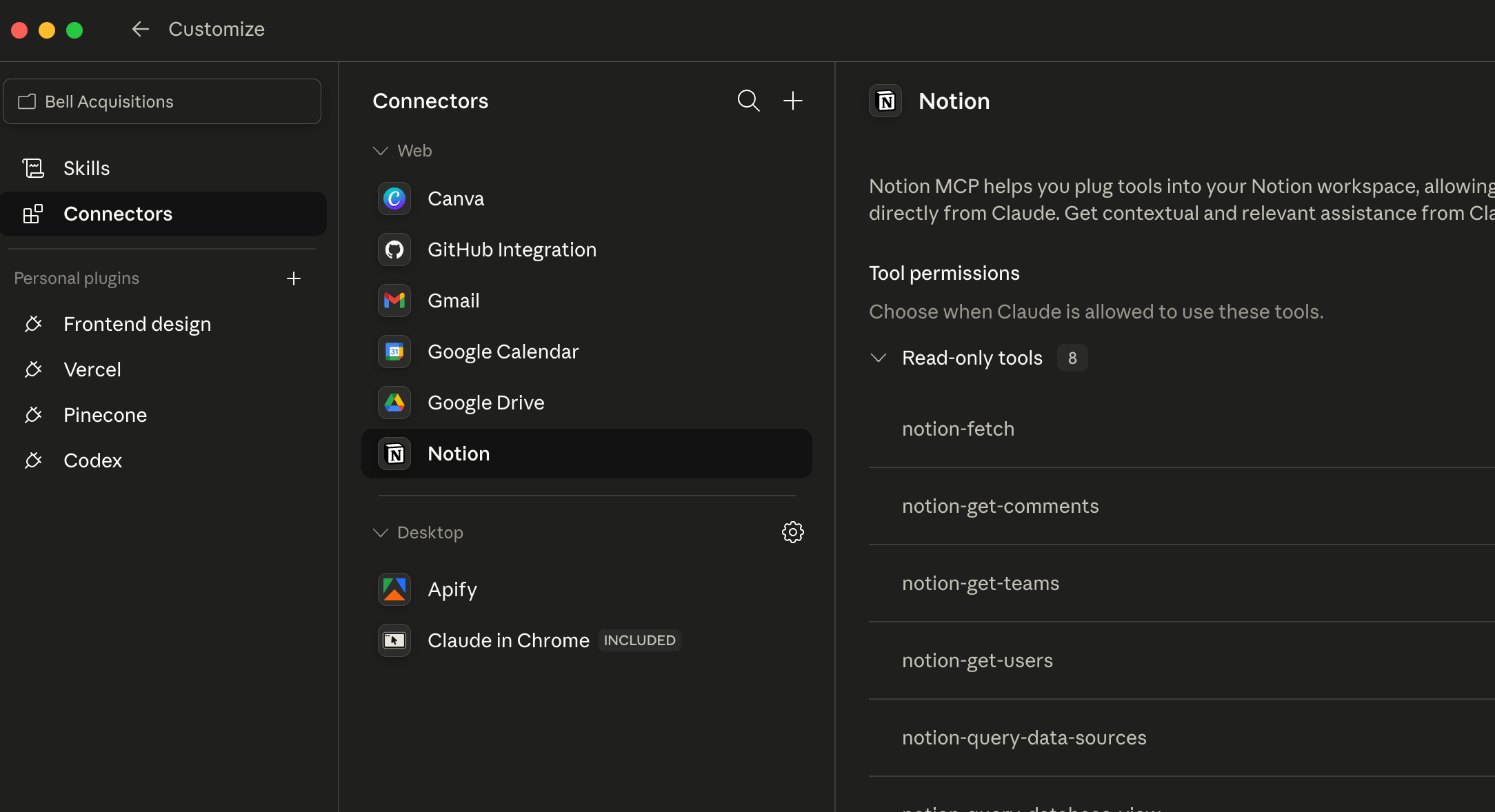Click the read-only tools count badge 8
The height and width of the screenshot is (812, 1495).
1072,358
